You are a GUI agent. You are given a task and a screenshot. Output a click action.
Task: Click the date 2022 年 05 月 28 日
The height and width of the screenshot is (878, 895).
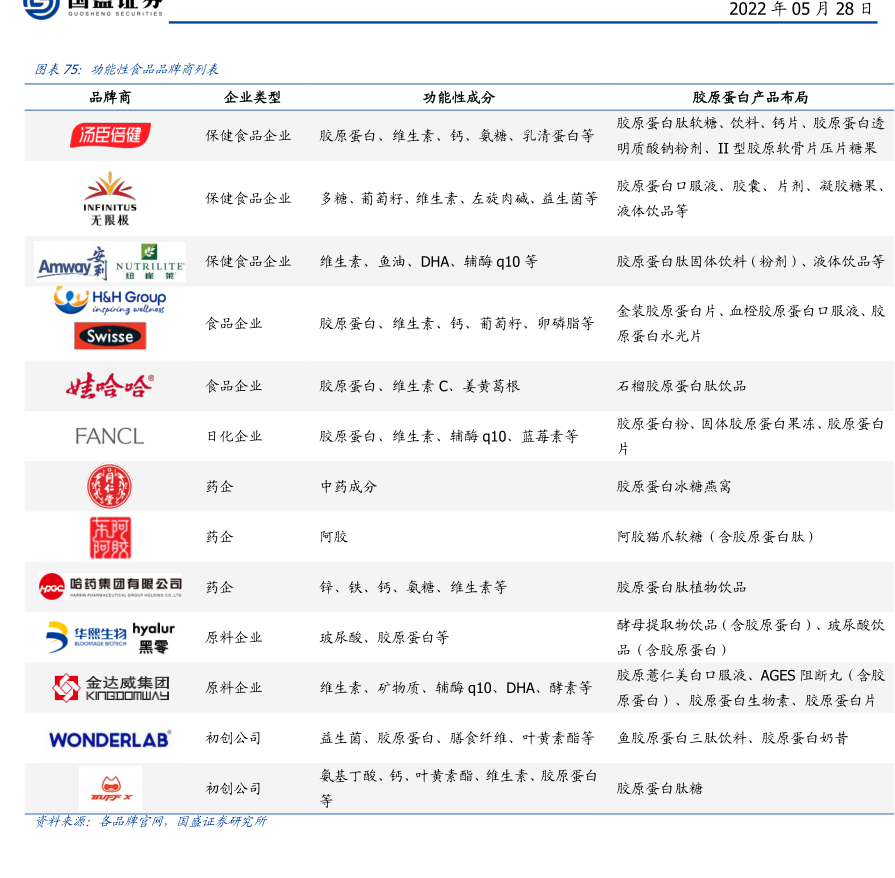[801, 9]
